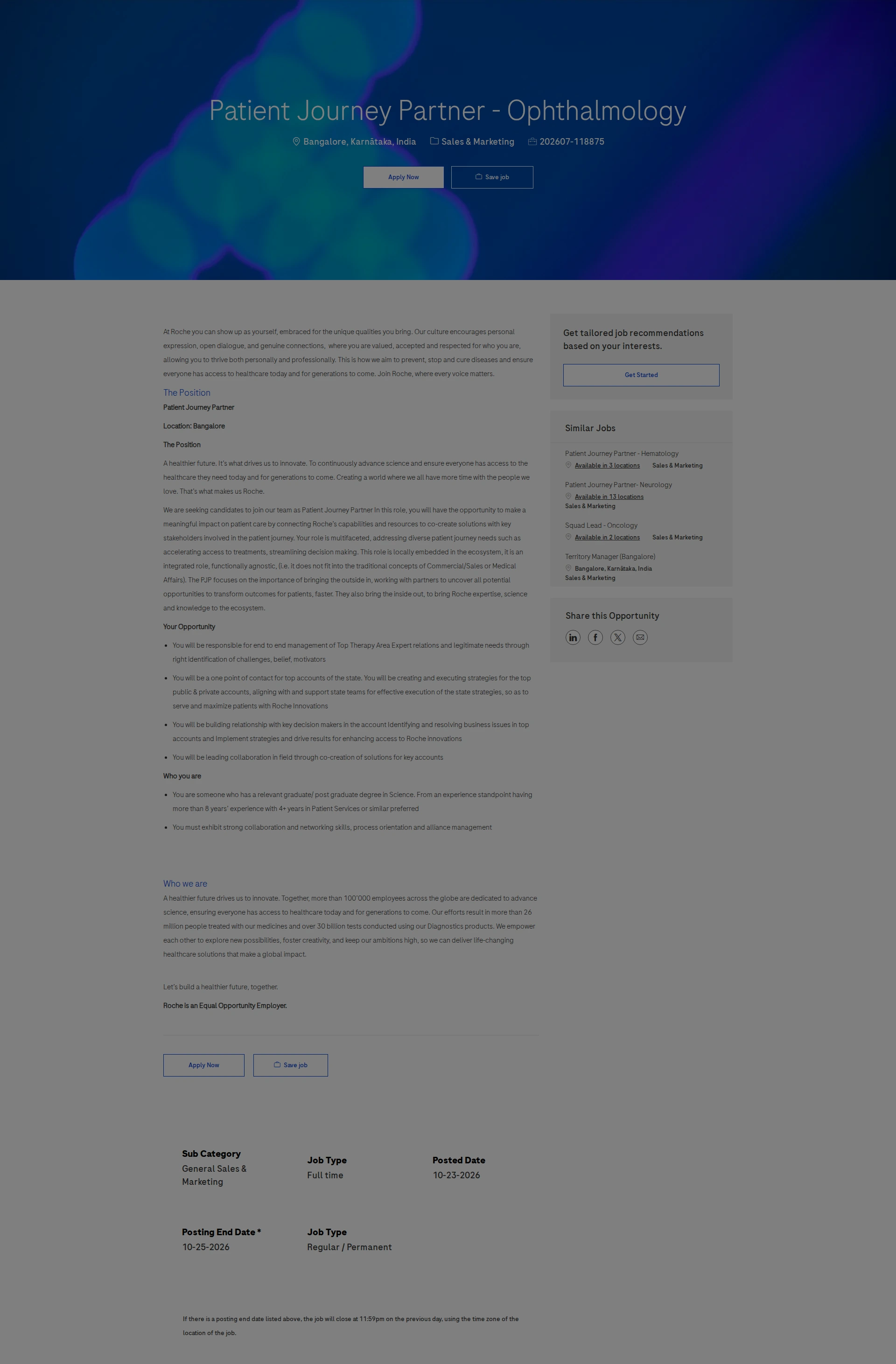
Task: Click the briefcase icon in bottom Save job
Action: coord(277,1064)
